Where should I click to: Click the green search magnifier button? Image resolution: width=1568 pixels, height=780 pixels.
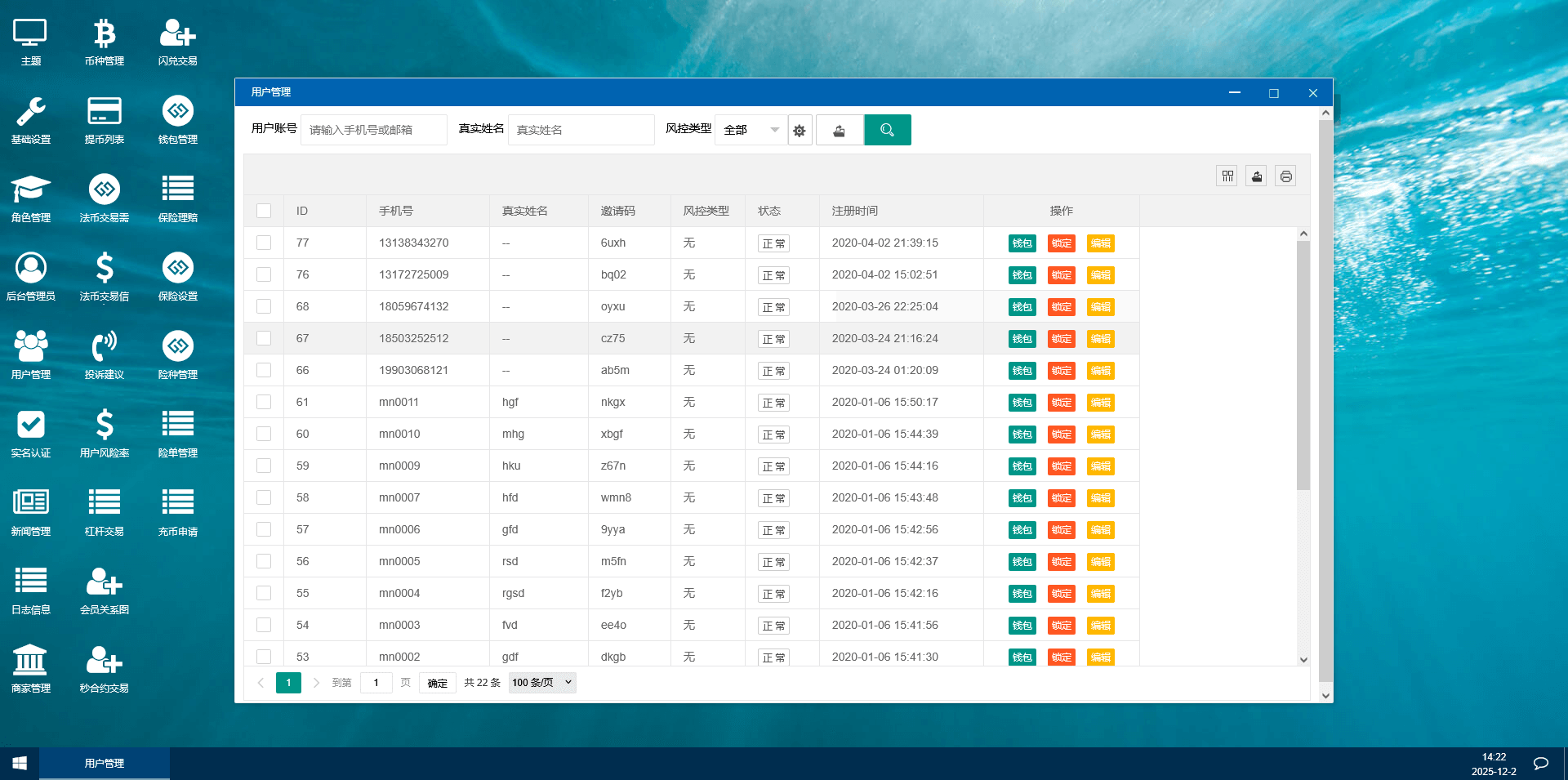[888, 130]
